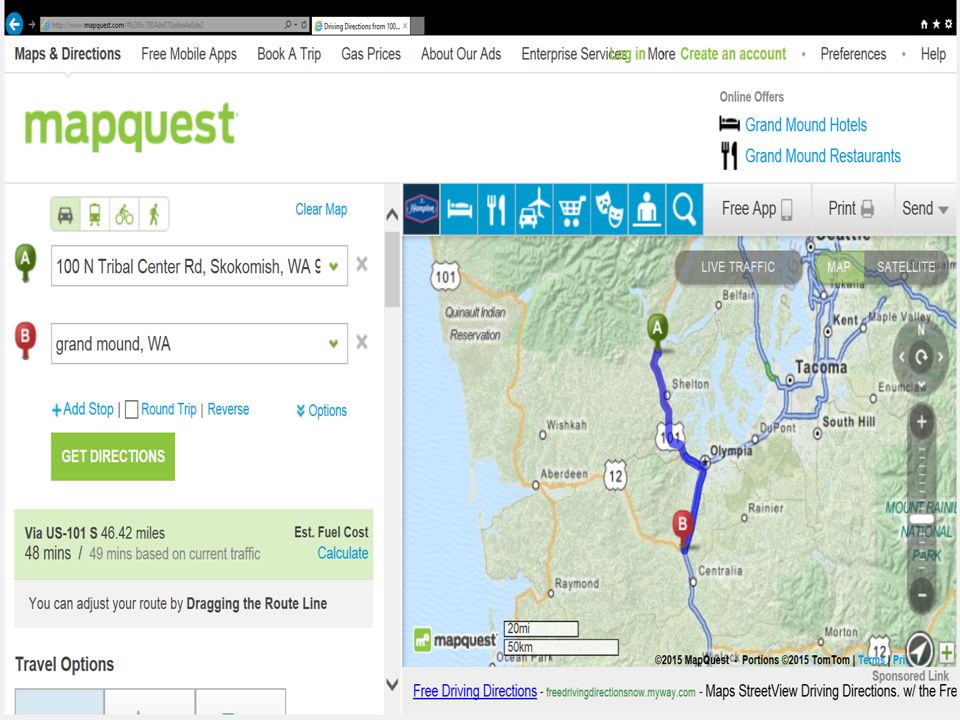Click the browser address bar
The height and width of the screenshot is (720, 960).
point(165,25)
